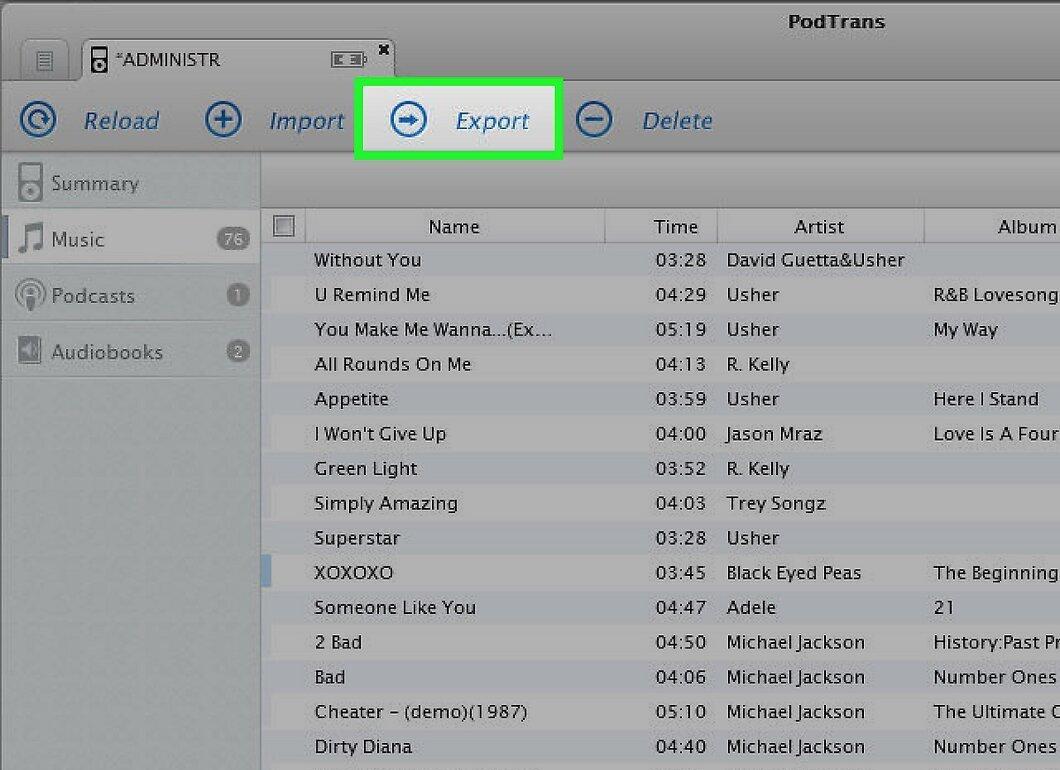This screenshot has width=1060, height=770.
Task: Open the library list icon tab
Action: click(45, 61)
